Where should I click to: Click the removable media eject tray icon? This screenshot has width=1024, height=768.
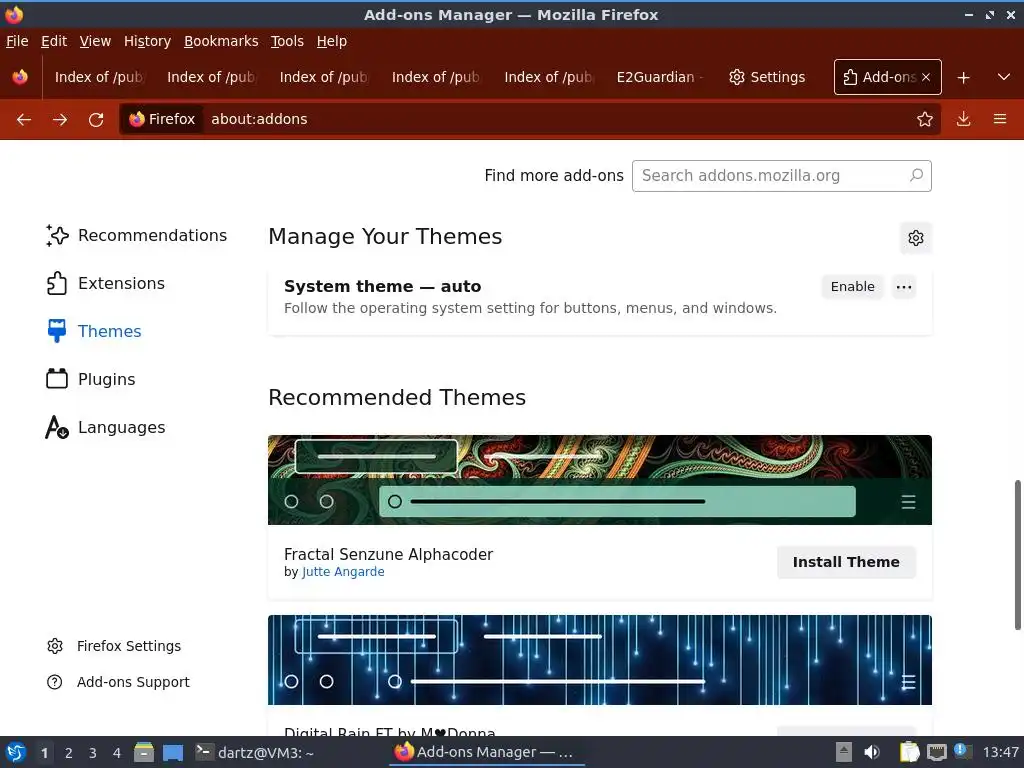(844, 752)
